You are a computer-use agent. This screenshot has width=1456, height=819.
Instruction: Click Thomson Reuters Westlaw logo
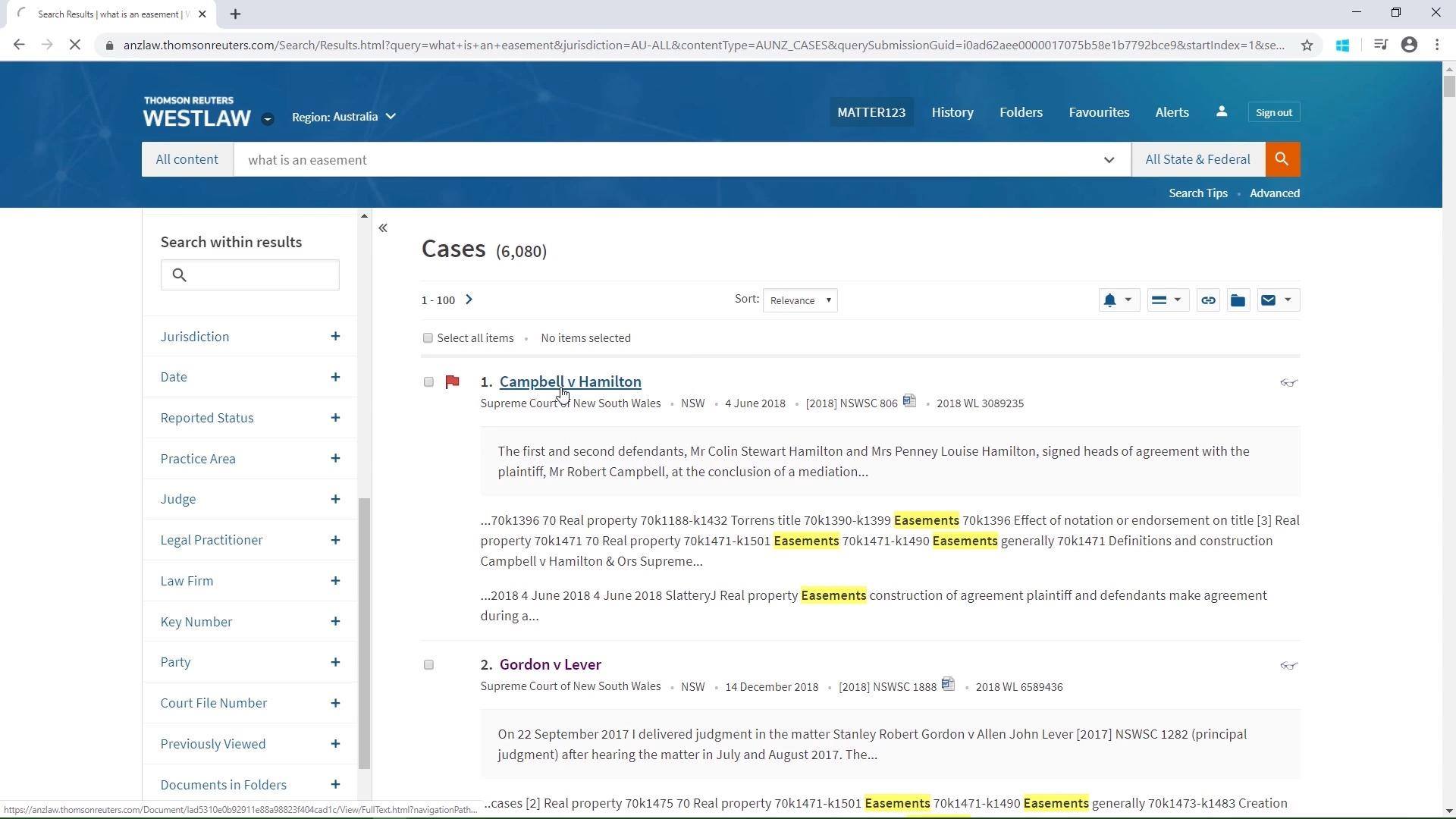tap(196, 111)
